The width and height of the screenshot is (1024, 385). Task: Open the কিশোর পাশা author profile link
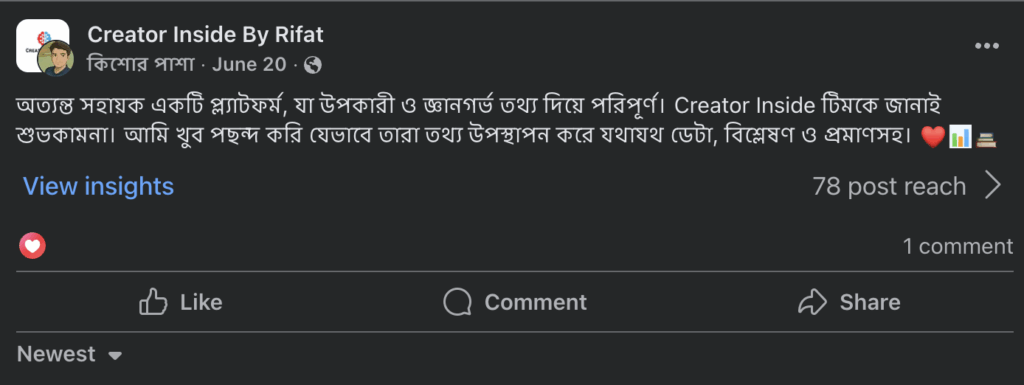(x=141, y=65)
